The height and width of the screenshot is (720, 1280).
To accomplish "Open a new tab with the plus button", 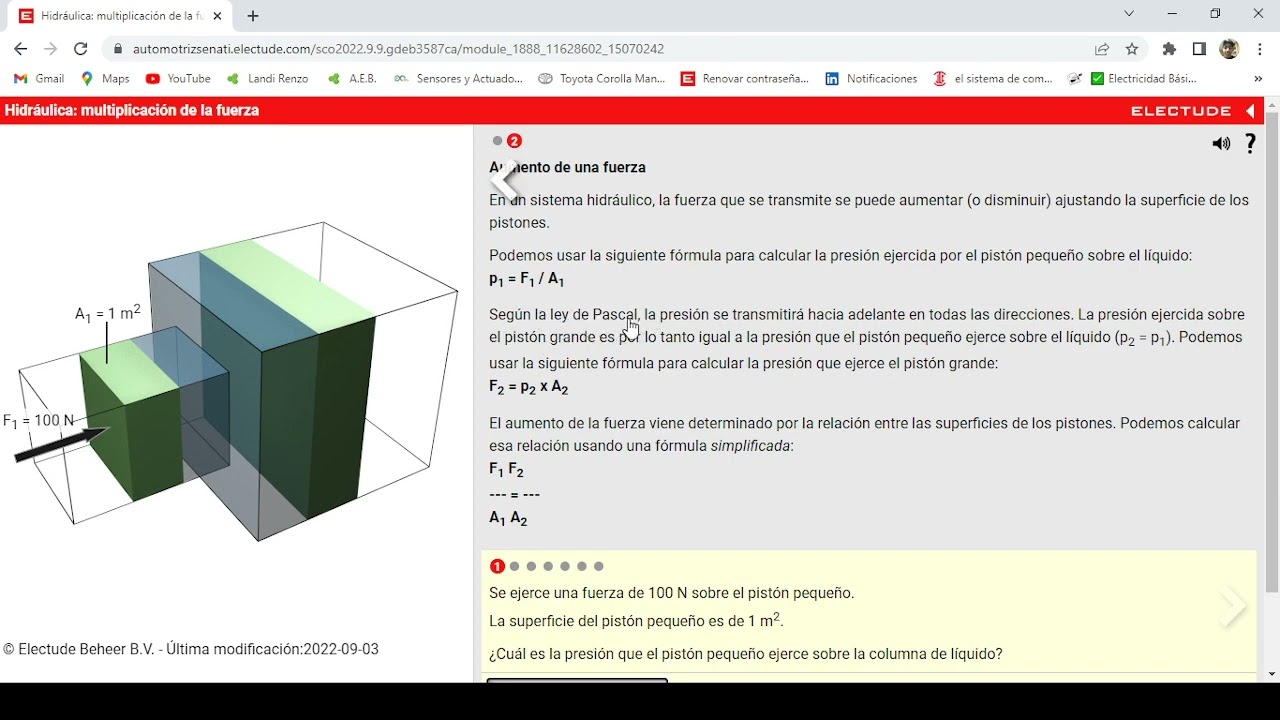I will point(253,16).
